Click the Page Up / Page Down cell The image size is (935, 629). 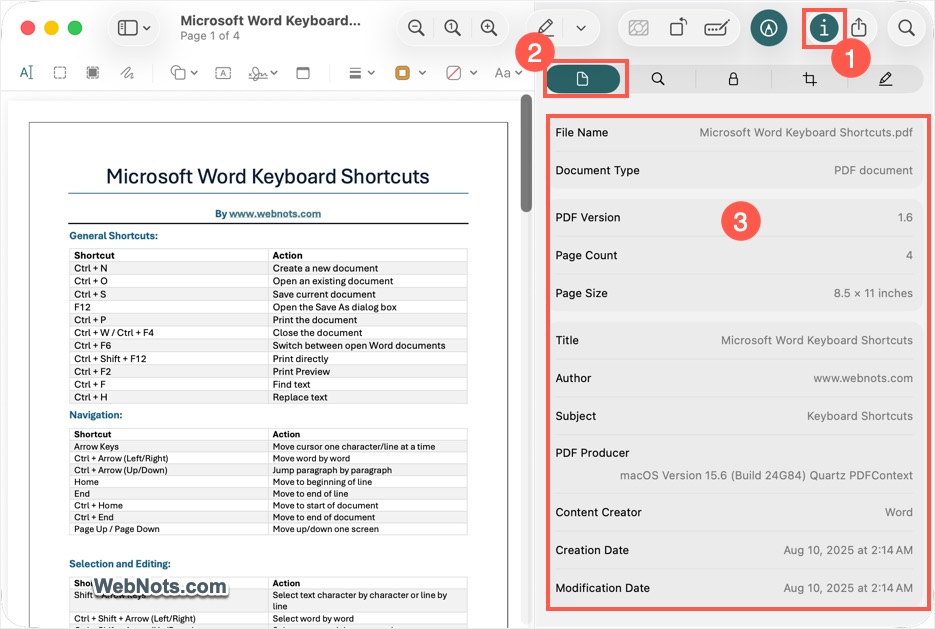pyautogui.click(x=169, y=529)
